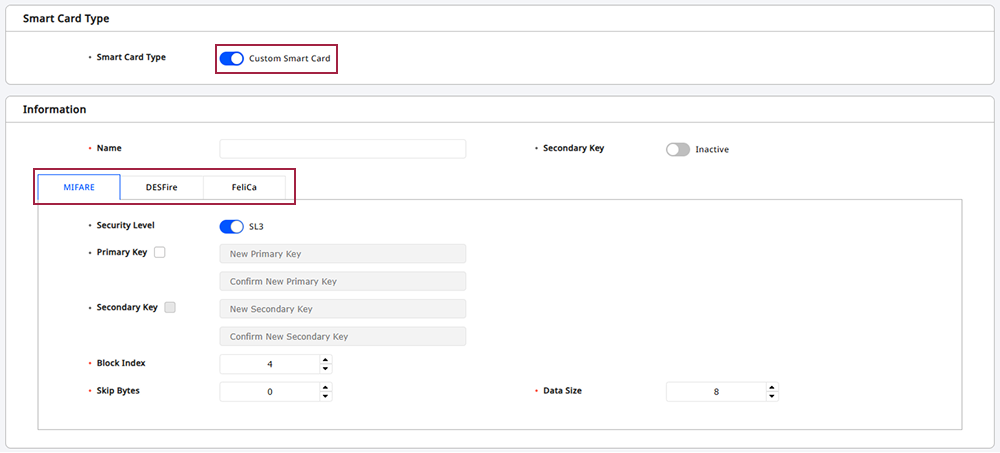Click the Name input field
This screenshot has width=1000, height=453.
click(342, 149)
